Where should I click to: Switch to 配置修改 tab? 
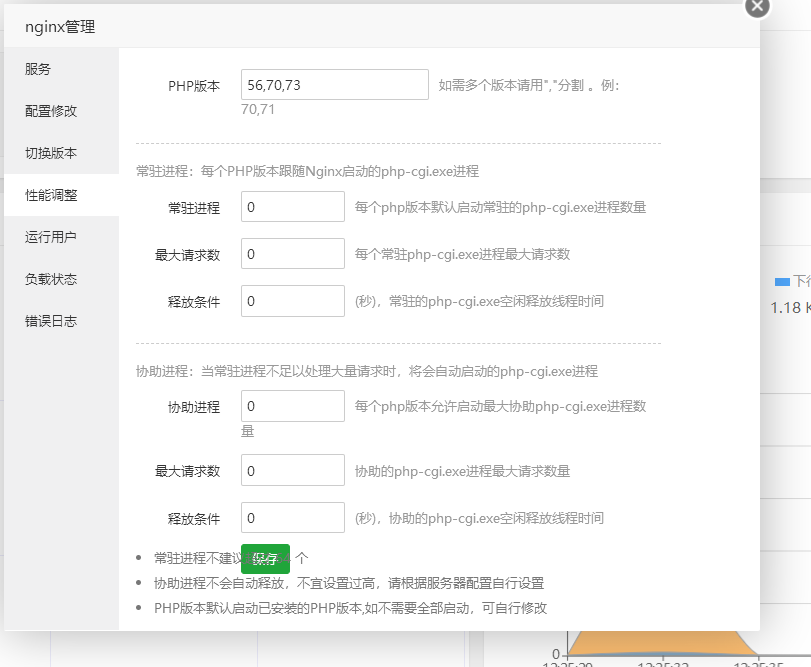click(62, 111)
